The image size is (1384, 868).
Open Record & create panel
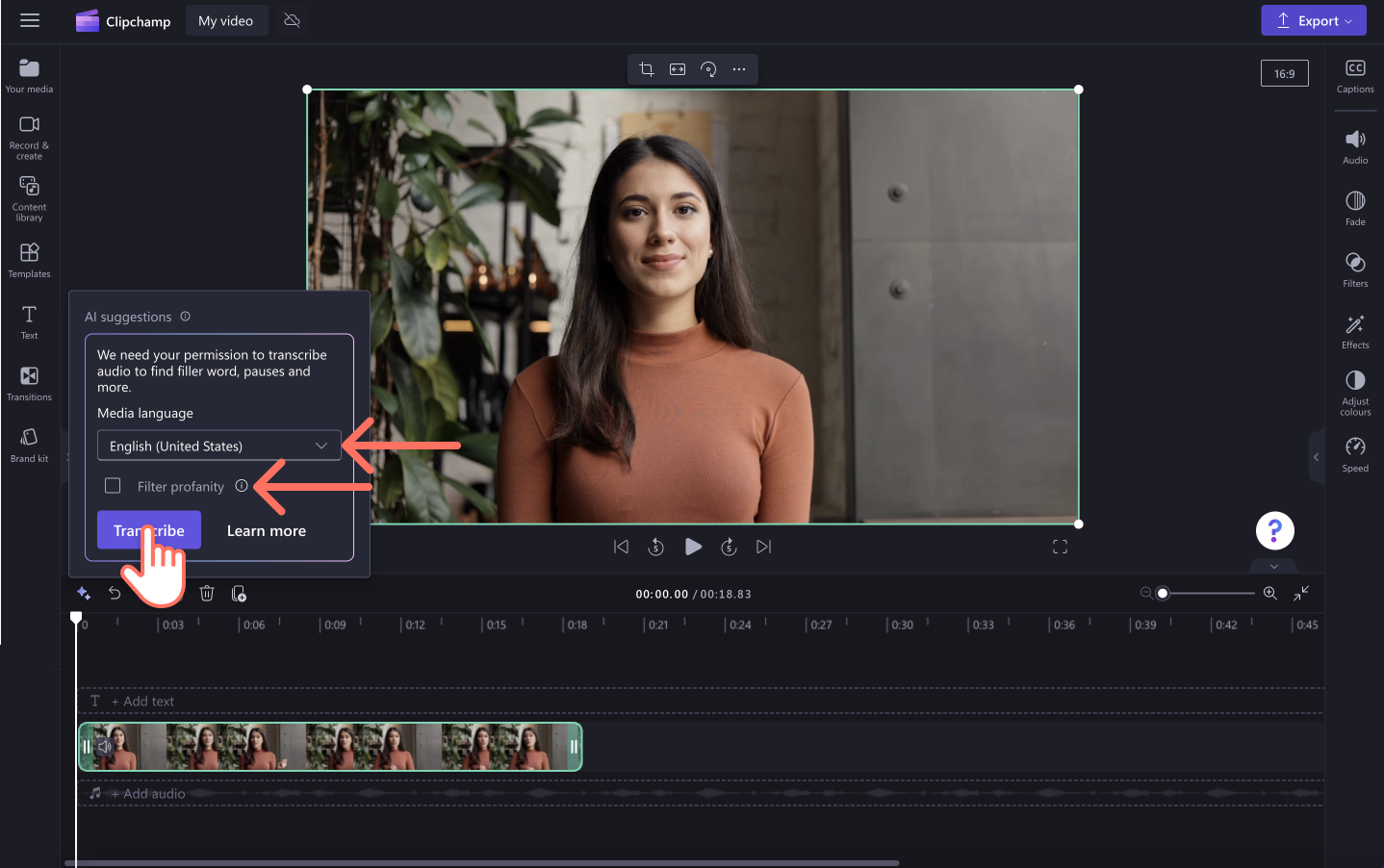tap(29, 138)
